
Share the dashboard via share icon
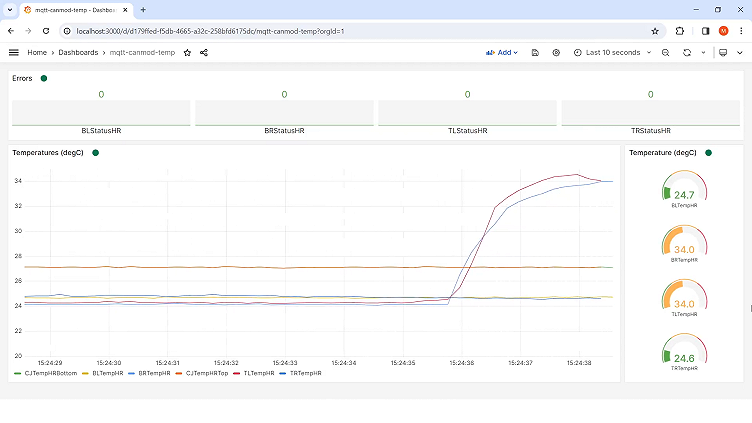(x=204, y=53)
